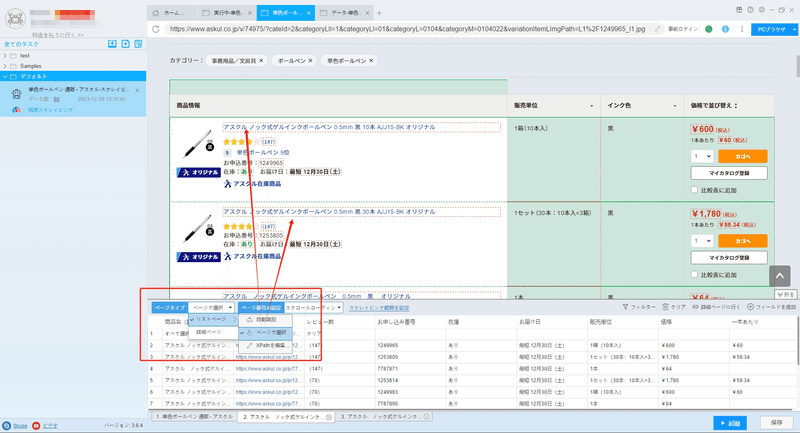Choose リストページ menu item
This screenshot has width=800, height=433.
213,319
